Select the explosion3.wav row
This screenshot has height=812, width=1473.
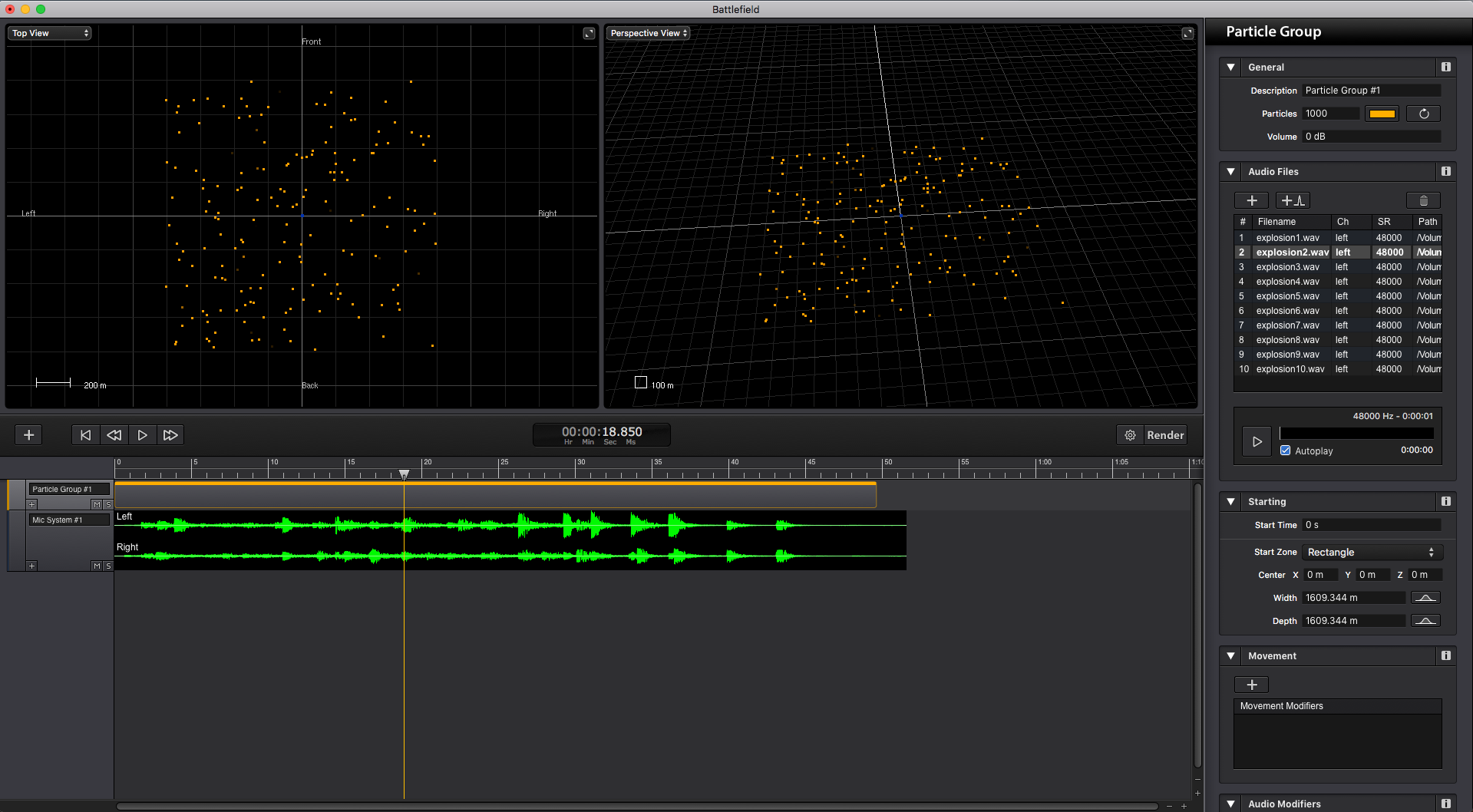[x=1338, y=267]
